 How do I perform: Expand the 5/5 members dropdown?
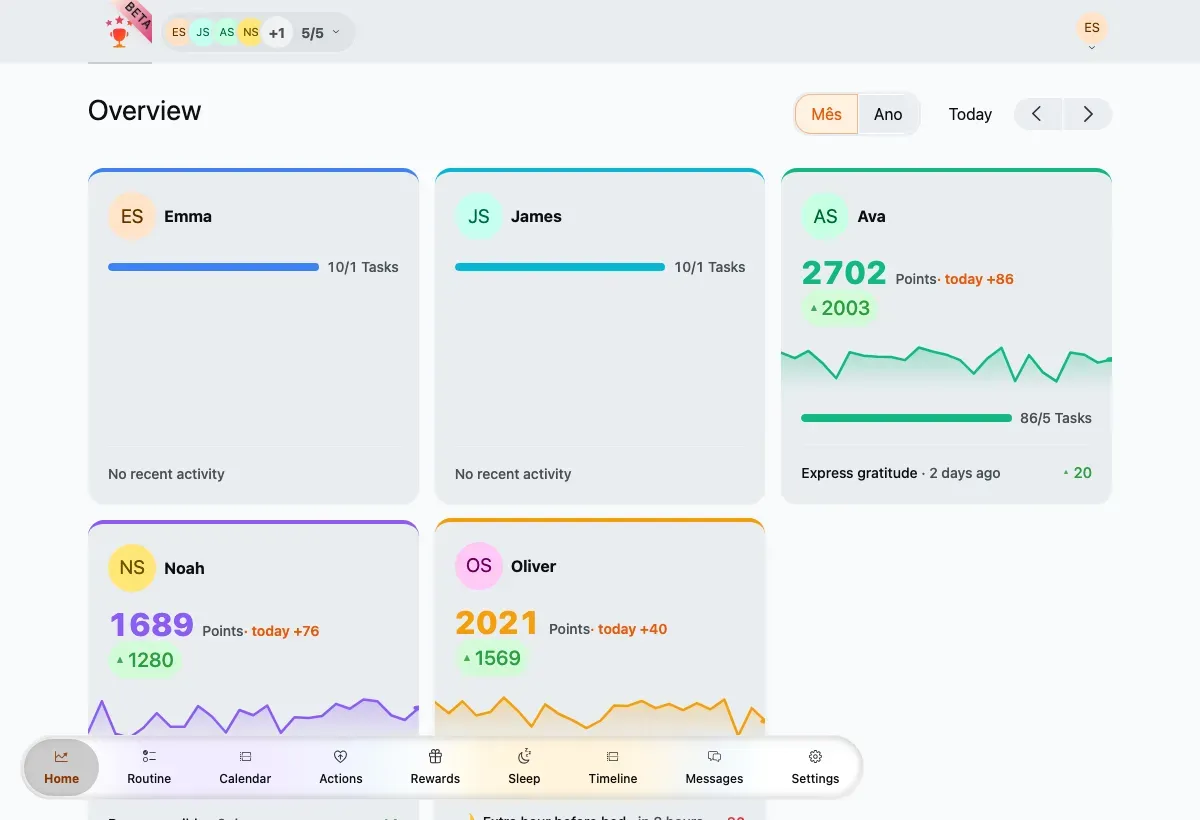click(x=321, y=33)
